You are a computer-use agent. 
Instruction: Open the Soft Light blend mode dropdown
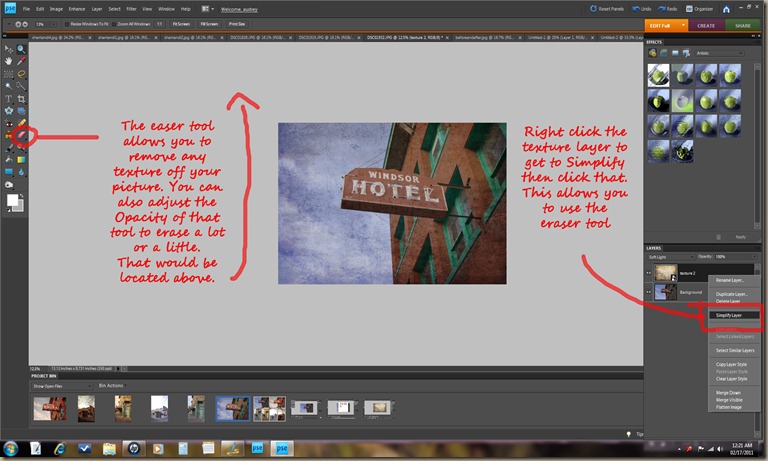[x=673, y=257]
